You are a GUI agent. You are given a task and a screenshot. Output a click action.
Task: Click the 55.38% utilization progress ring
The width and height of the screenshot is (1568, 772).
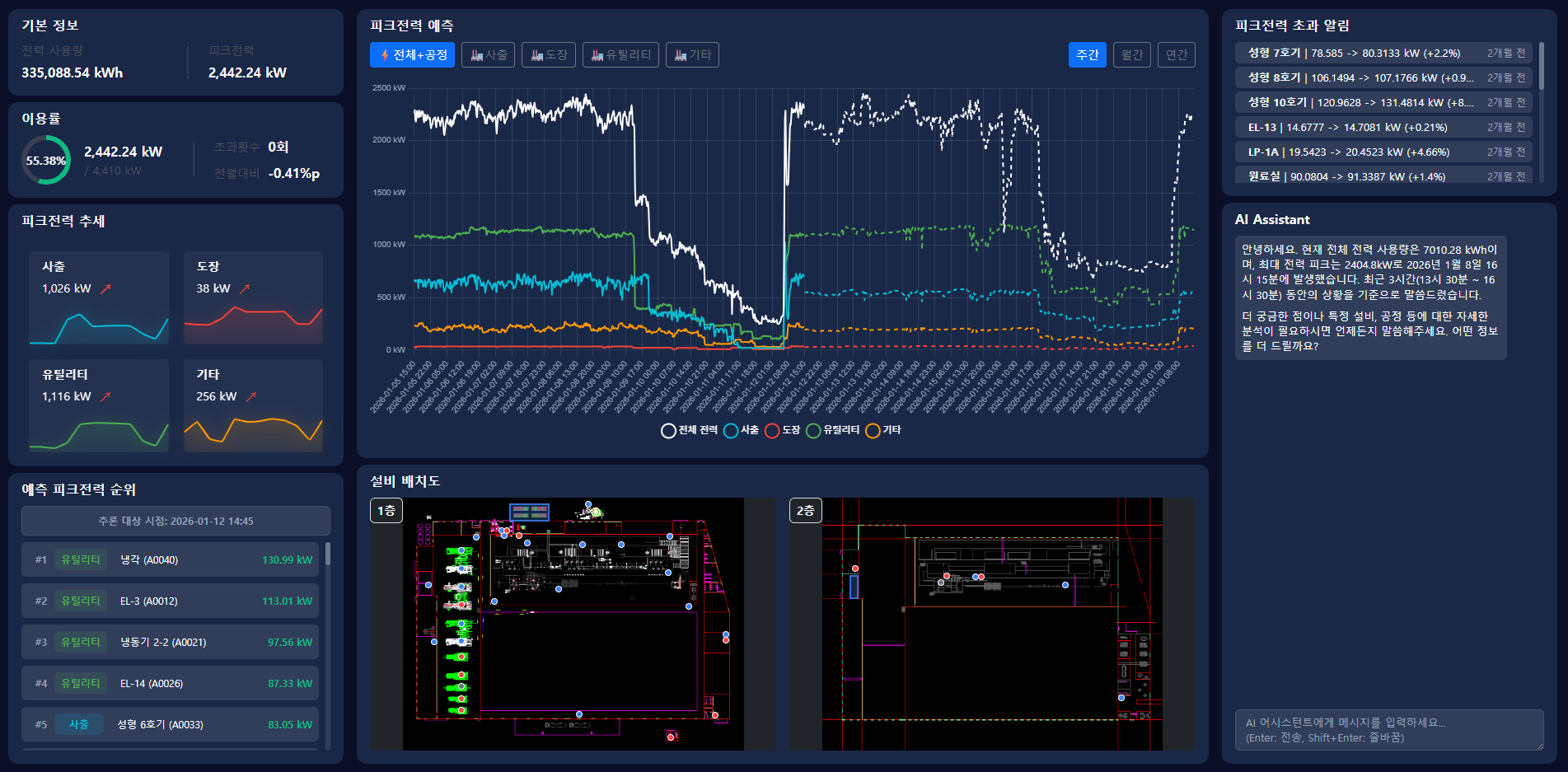click(x=46, y=161)
